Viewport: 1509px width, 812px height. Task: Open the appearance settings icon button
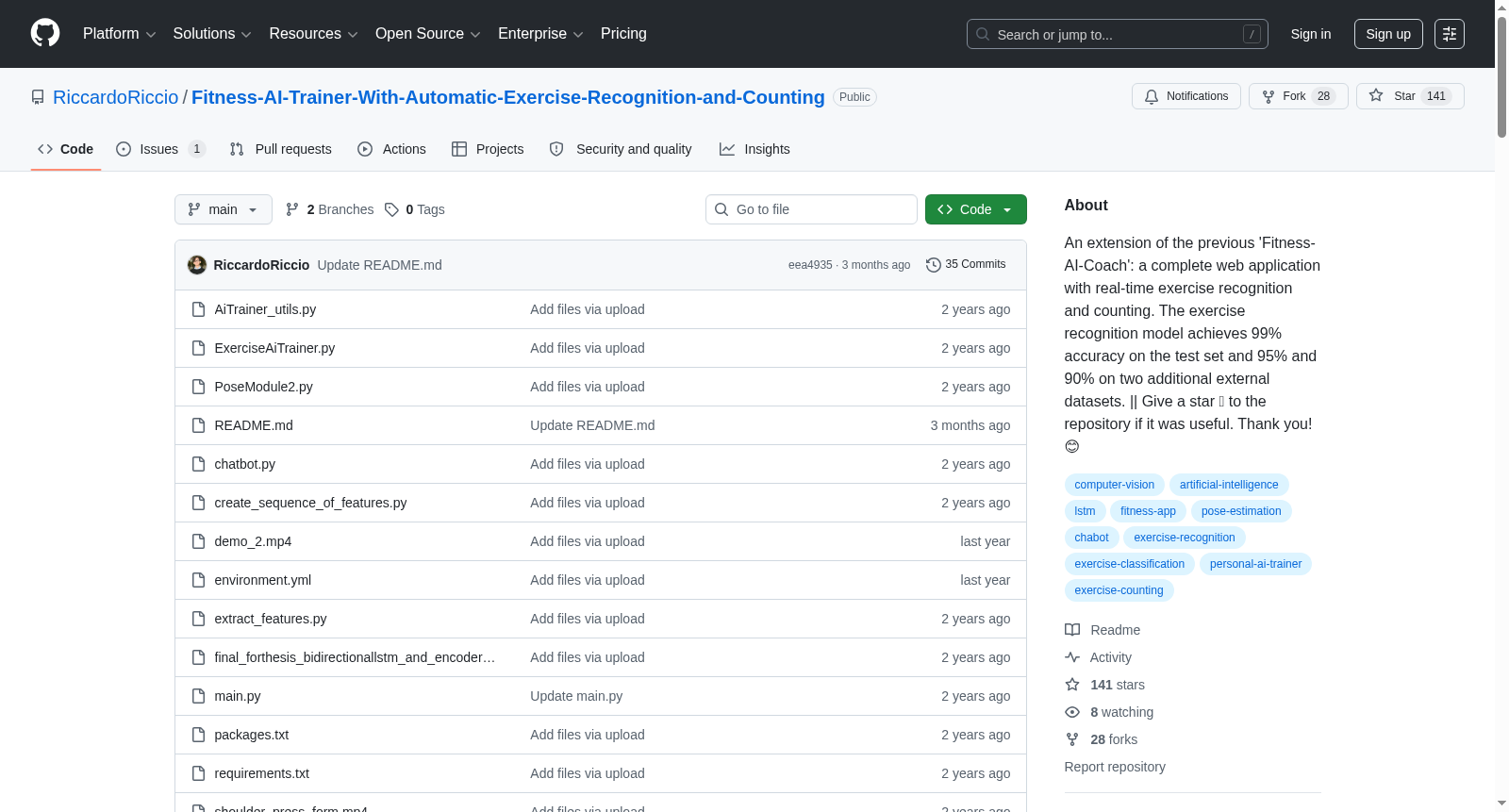pos(1450,34)
